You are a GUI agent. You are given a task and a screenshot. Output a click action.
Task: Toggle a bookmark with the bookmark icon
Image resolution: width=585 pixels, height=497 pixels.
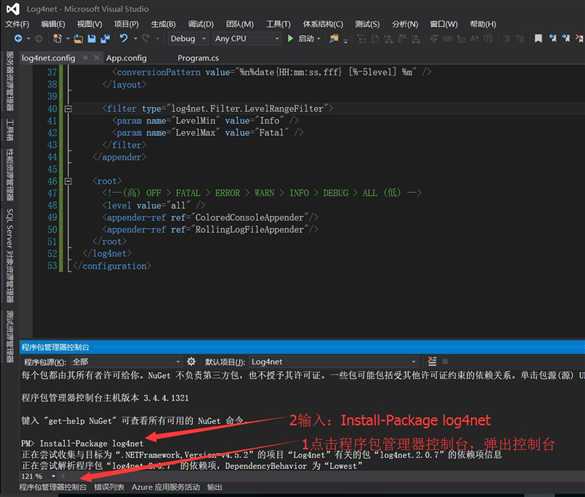pos(538,38)
